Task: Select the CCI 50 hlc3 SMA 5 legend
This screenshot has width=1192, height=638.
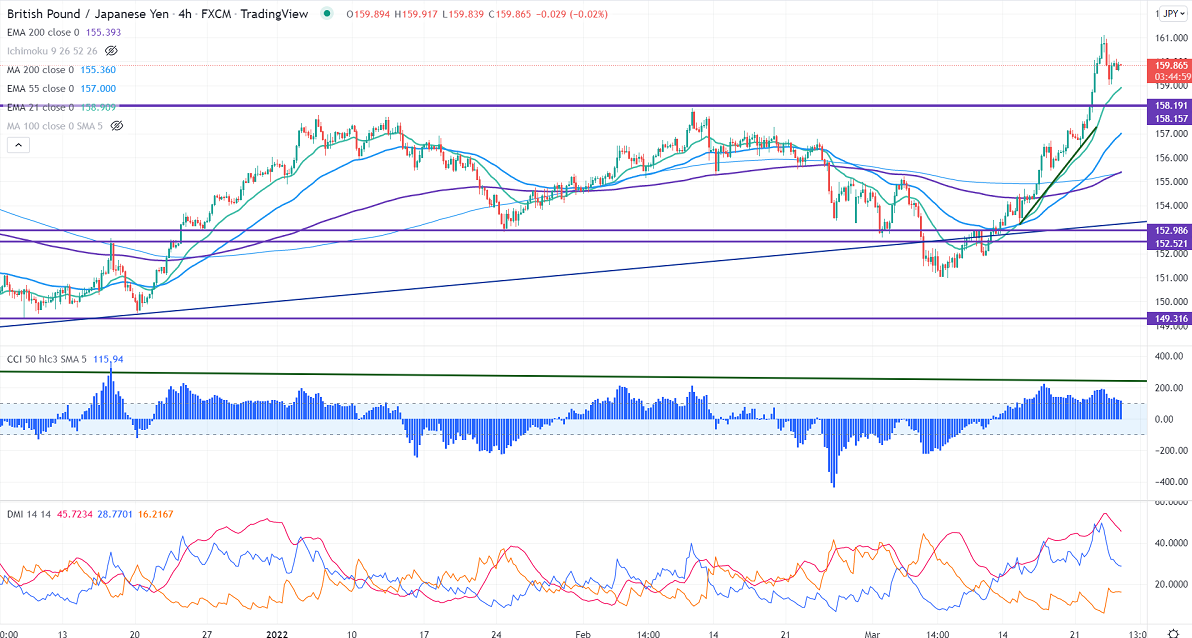Action: click(x=46, y=359)
